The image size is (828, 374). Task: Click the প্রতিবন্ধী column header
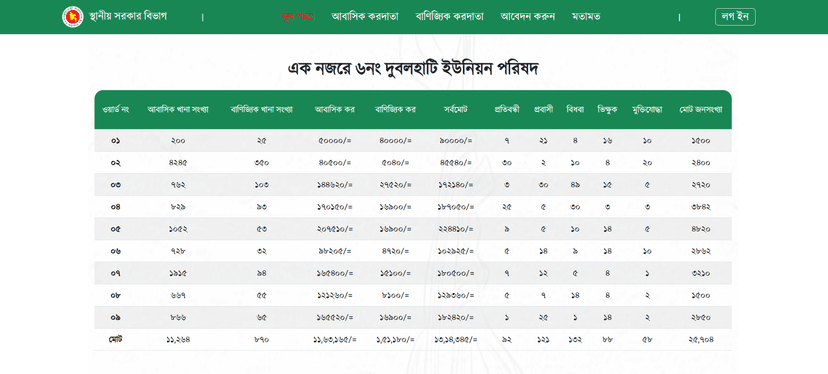click(x=507, y=110)
